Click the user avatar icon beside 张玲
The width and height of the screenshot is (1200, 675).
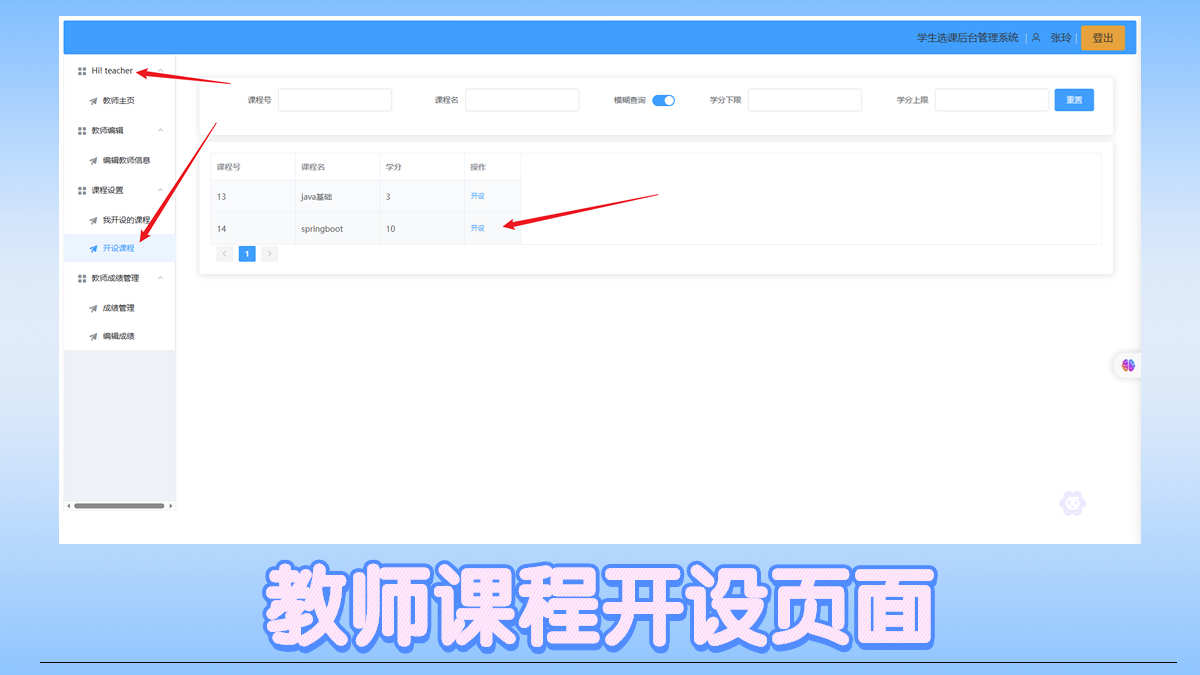(1036, 37)
